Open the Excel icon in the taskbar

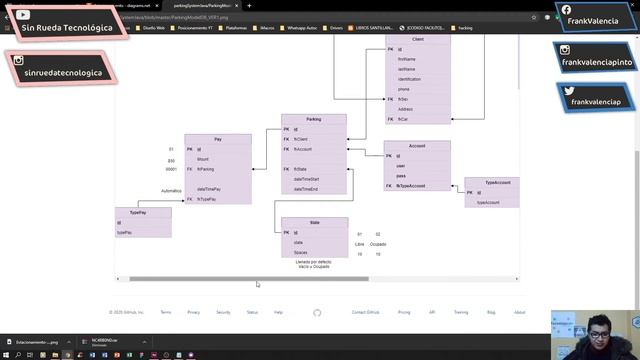click(x=129, y=355)
